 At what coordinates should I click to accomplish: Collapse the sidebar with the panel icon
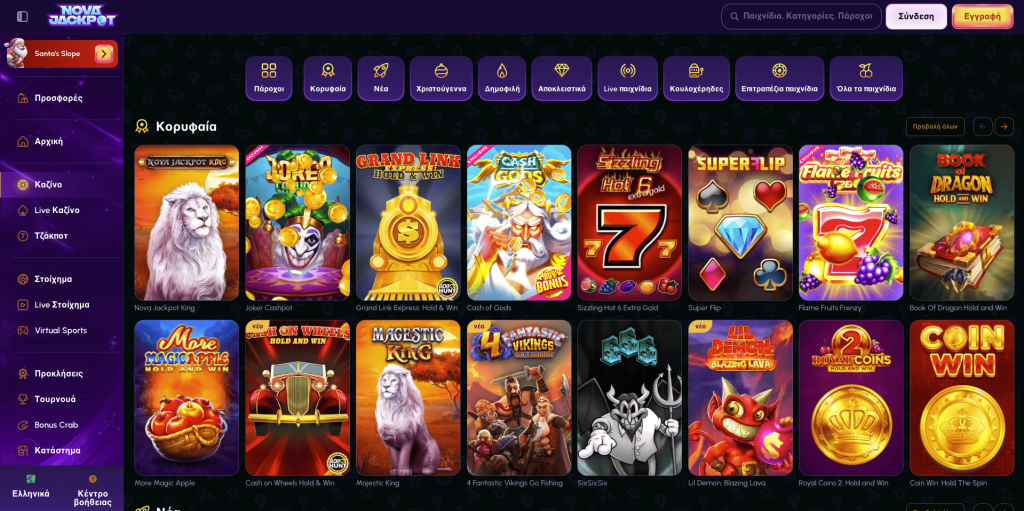23,16
